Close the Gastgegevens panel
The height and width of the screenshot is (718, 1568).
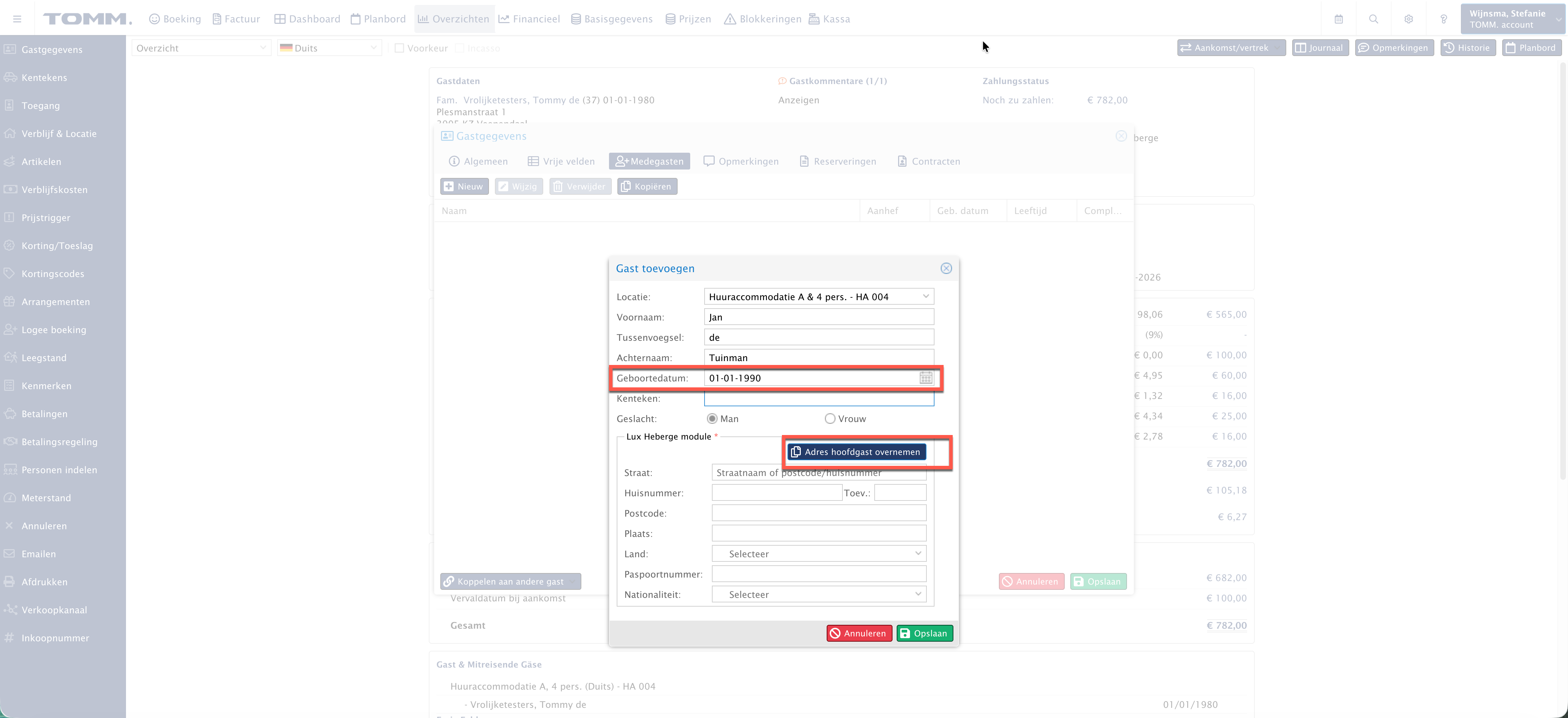pos(1121,136)
